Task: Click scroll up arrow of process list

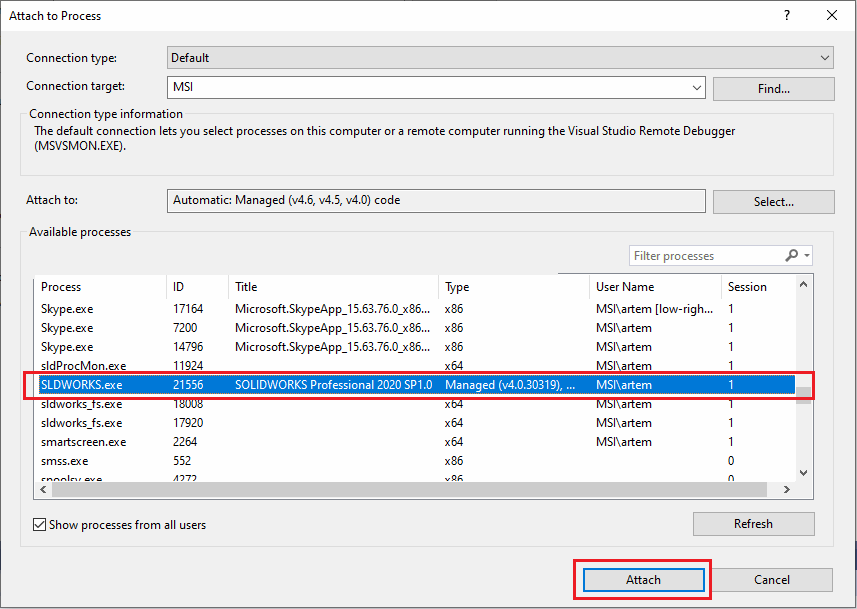Action: (x=803, y=284)
